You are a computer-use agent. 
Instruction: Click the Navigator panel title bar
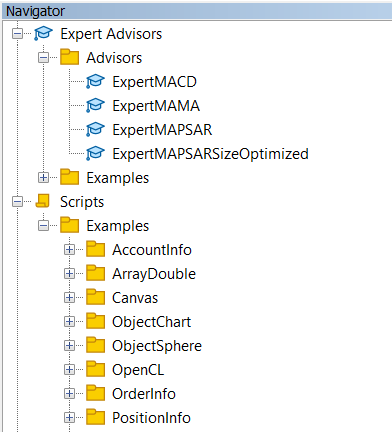pos(197,11)
